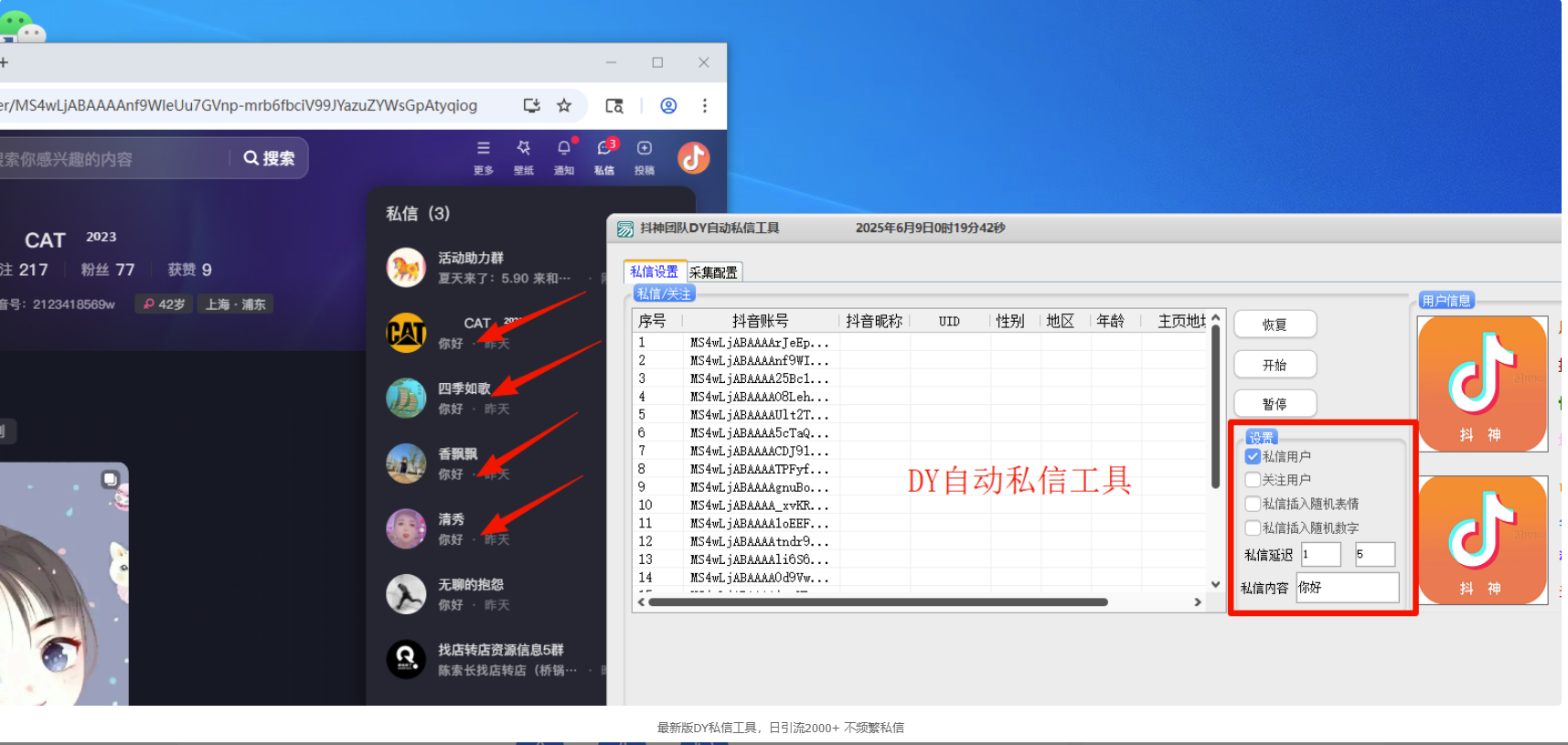Enable the 私信插入随机表情 checkbox
Screen dimensions: 1568x745
[1253, 503]
